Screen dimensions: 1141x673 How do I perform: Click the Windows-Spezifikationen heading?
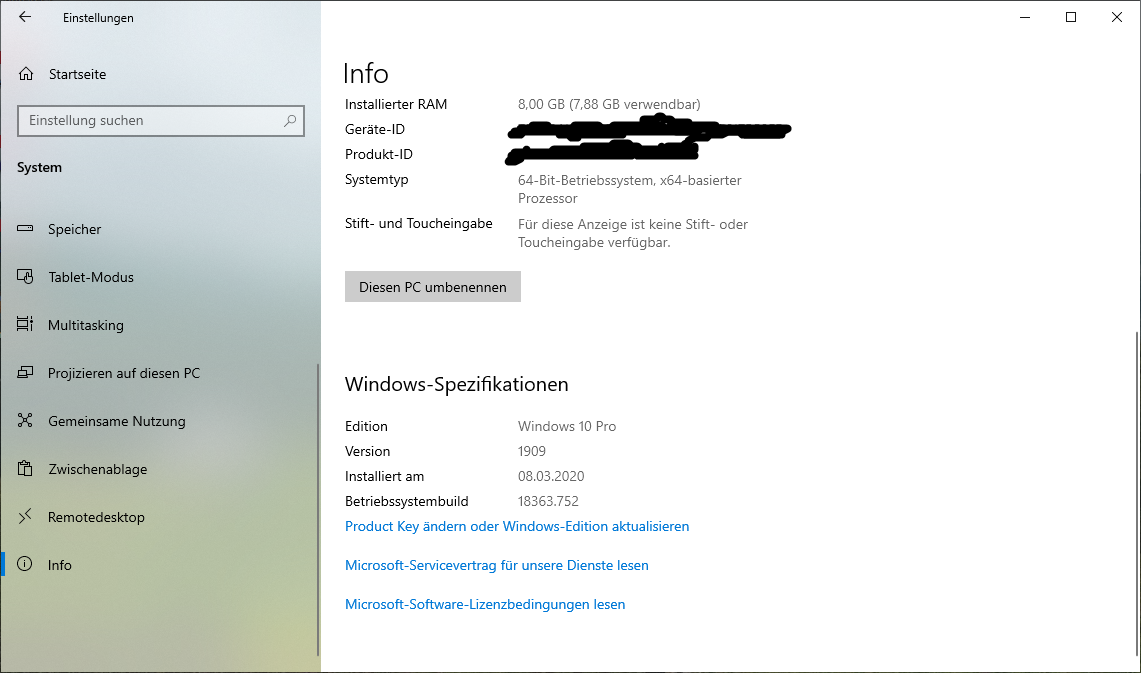[456, 384]
